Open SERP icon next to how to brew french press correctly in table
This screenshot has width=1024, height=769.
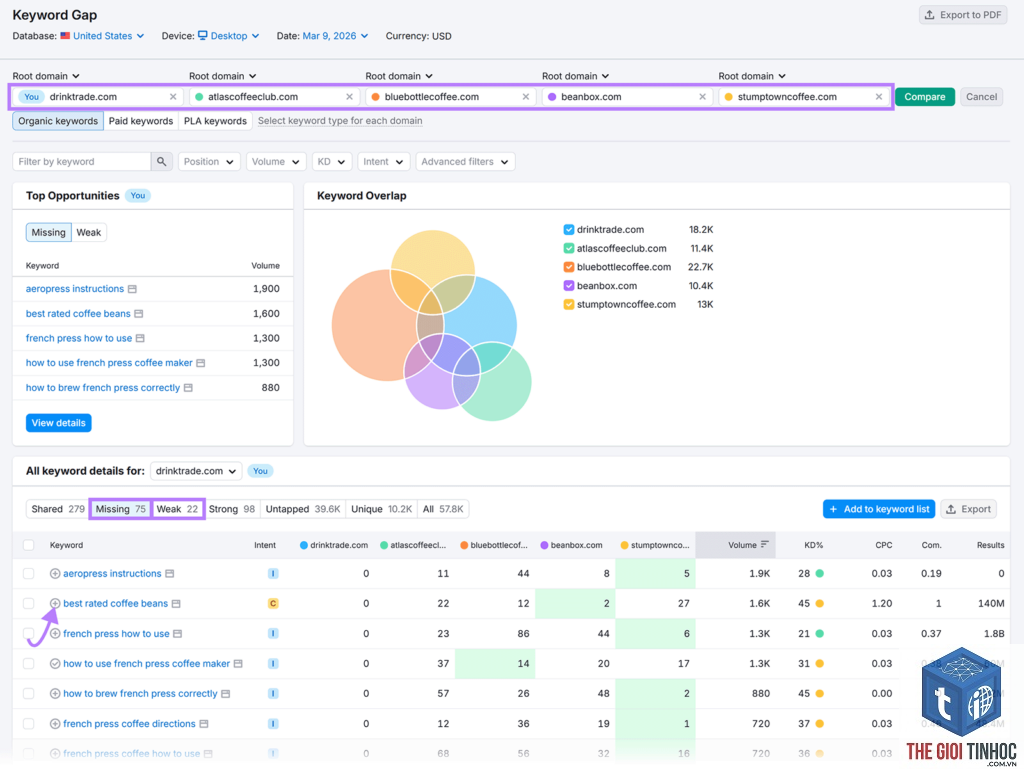(x=225, y=694)
